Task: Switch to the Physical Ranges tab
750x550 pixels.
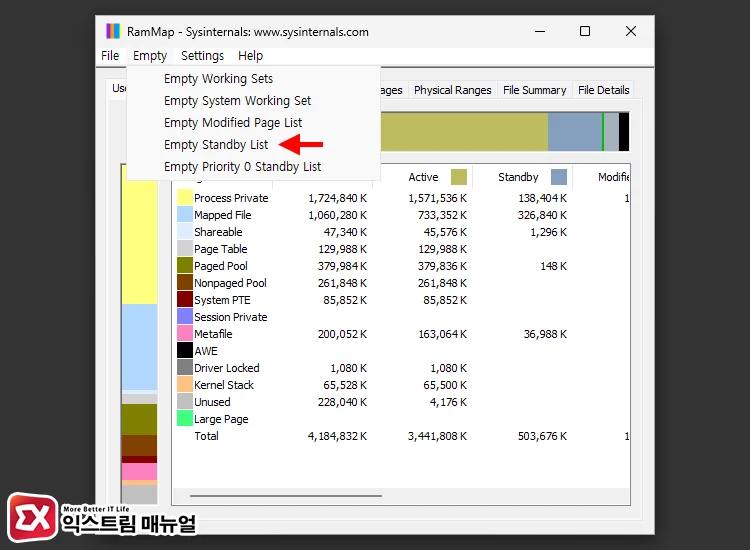Action: 452,90
